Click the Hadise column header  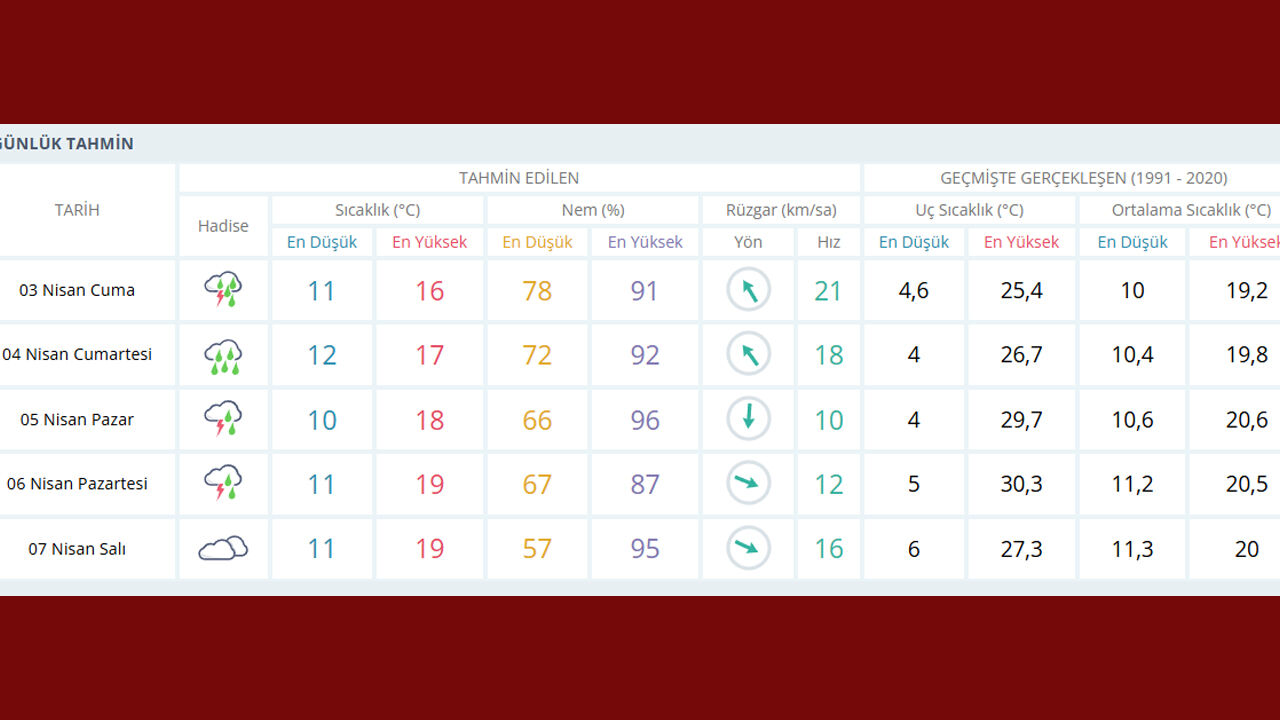pos(223,226)
